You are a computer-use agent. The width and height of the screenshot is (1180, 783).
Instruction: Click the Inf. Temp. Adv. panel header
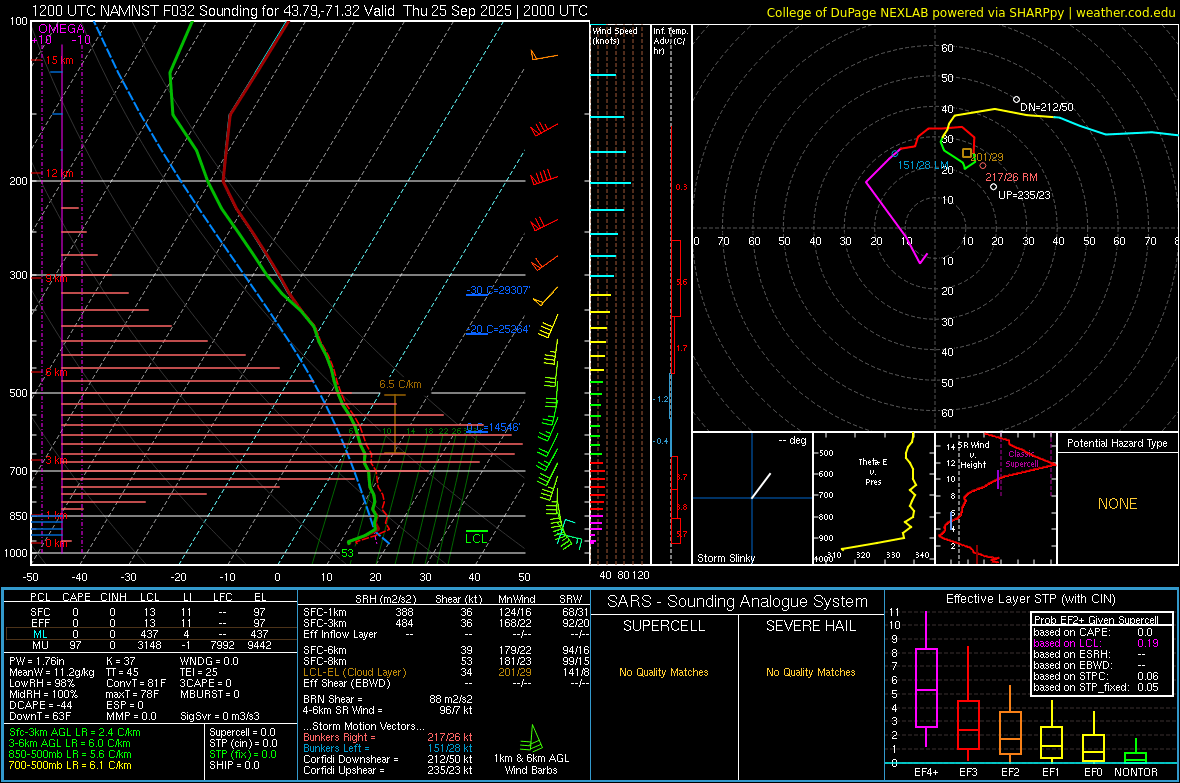670,41
